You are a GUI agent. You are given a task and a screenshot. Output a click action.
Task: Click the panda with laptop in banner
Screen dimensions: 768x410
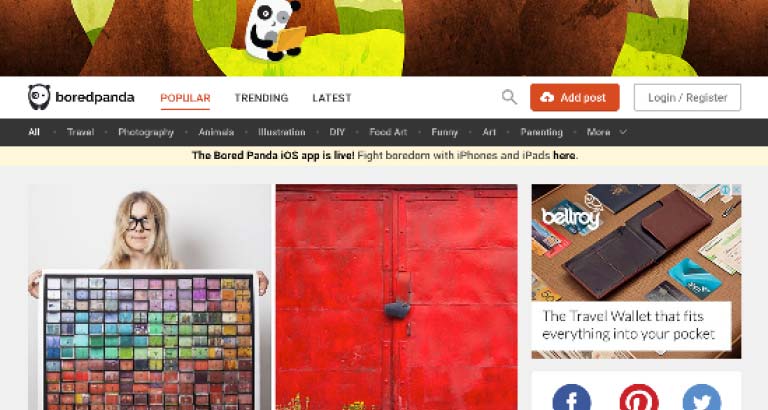pos(274,30)
